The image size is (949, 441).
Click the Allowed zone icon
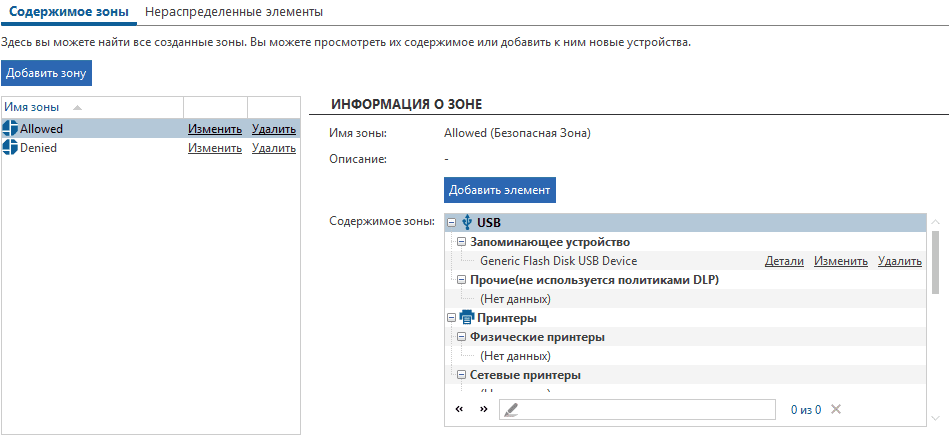[11, 128]
